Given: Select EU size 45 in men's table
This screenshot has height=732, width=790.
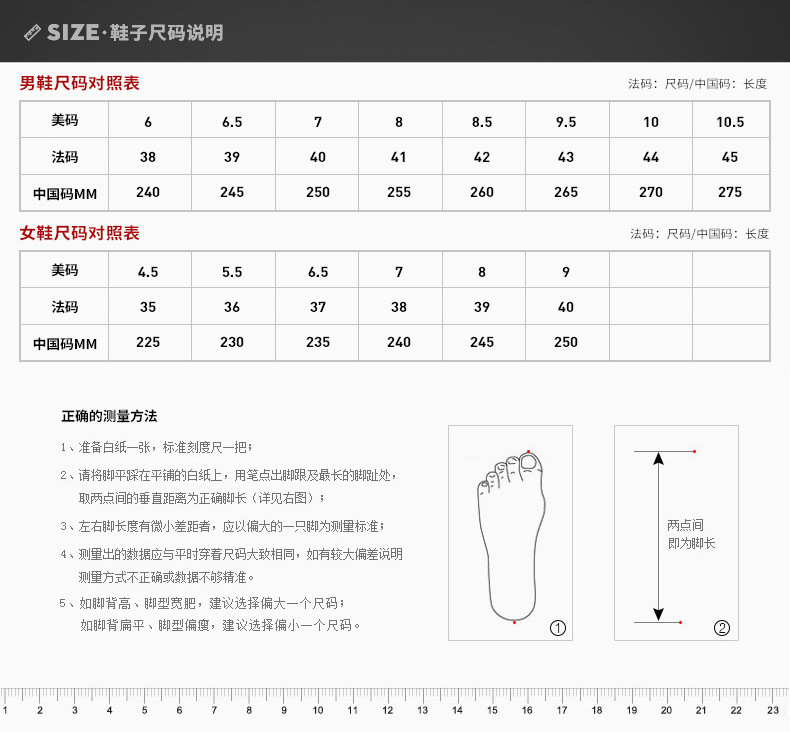Looking at the screenshot, I should pos(730,157).
